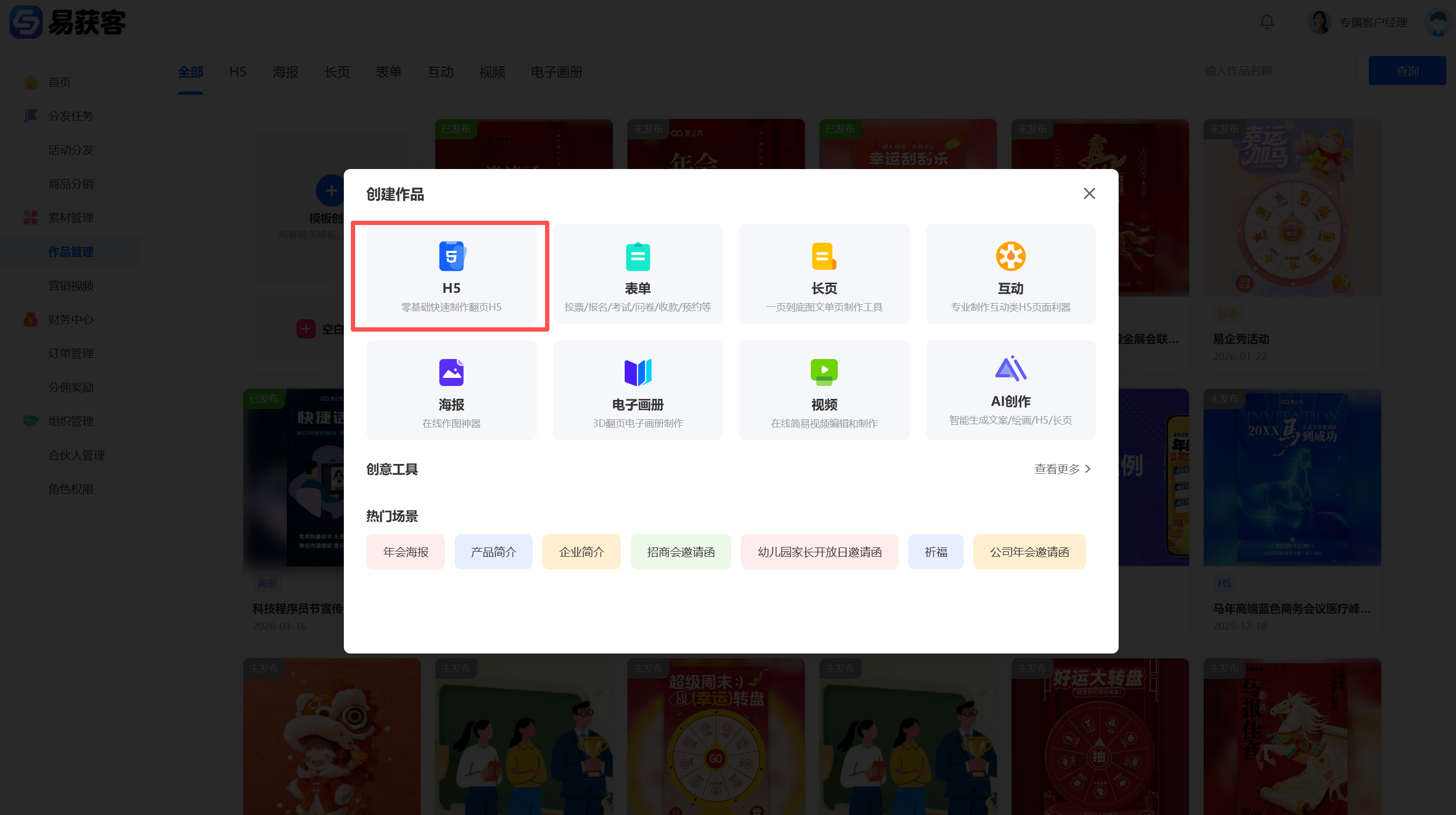Open the notification bell
Viewport: 1456px width, 815px height.
coord(1267,22)
